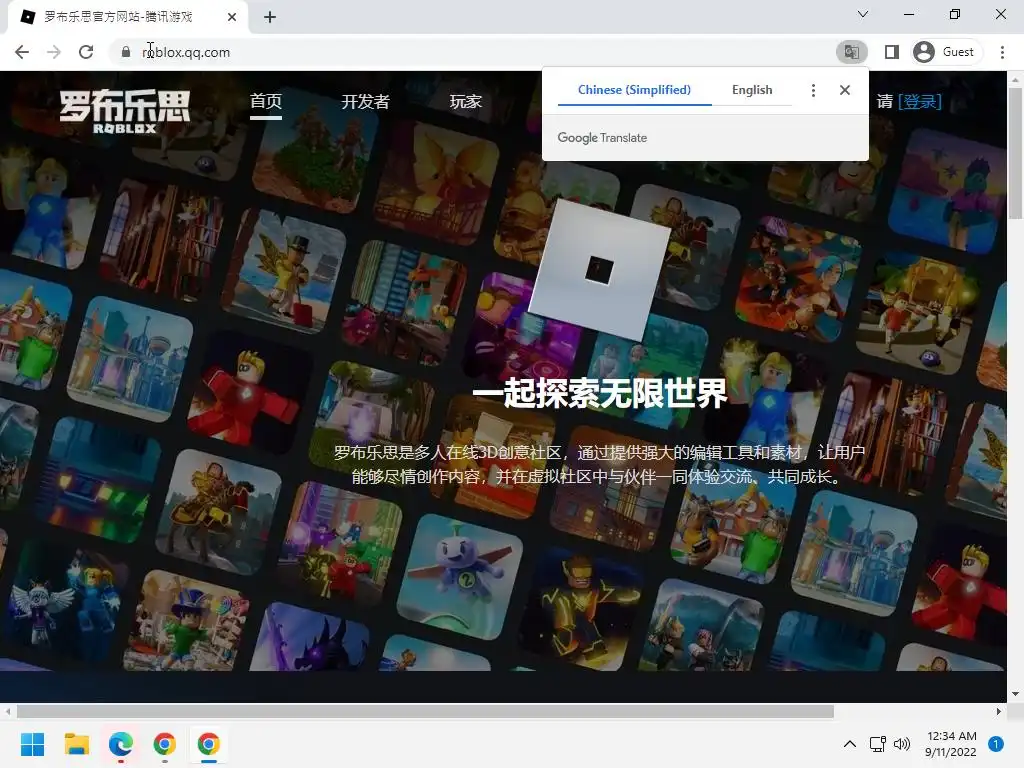Open the notification badge in the tray
This screenshot has height=768, width=1024.
pyautogui.click(x=996, y=744)
